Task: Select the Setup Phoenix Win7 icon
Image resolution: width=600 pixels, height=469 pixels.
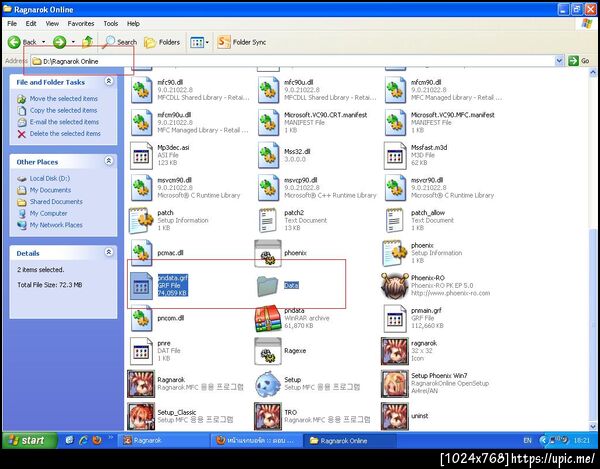Action: click(395, 384)
